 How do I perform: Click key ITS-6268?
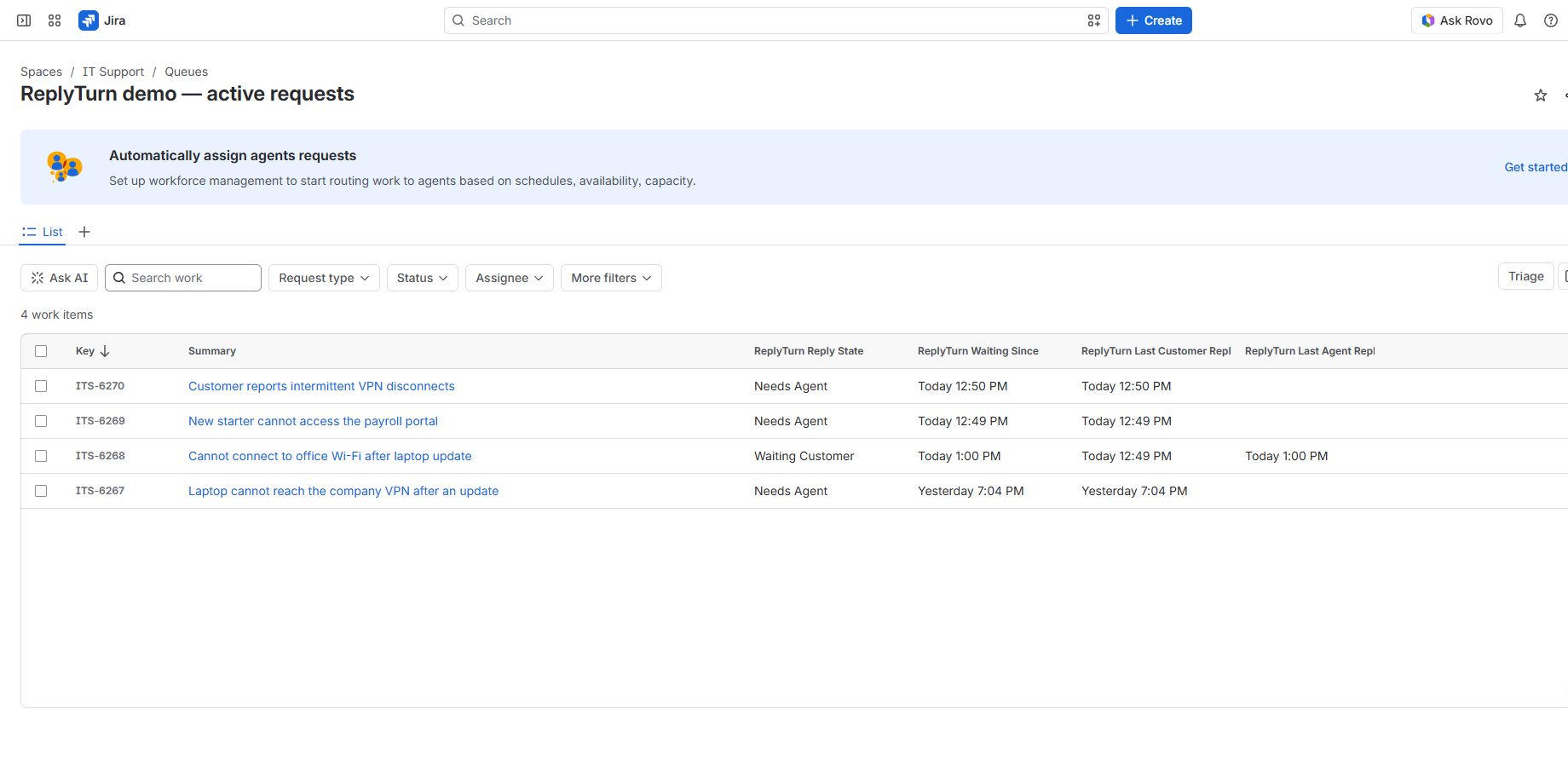coord(100,456)
